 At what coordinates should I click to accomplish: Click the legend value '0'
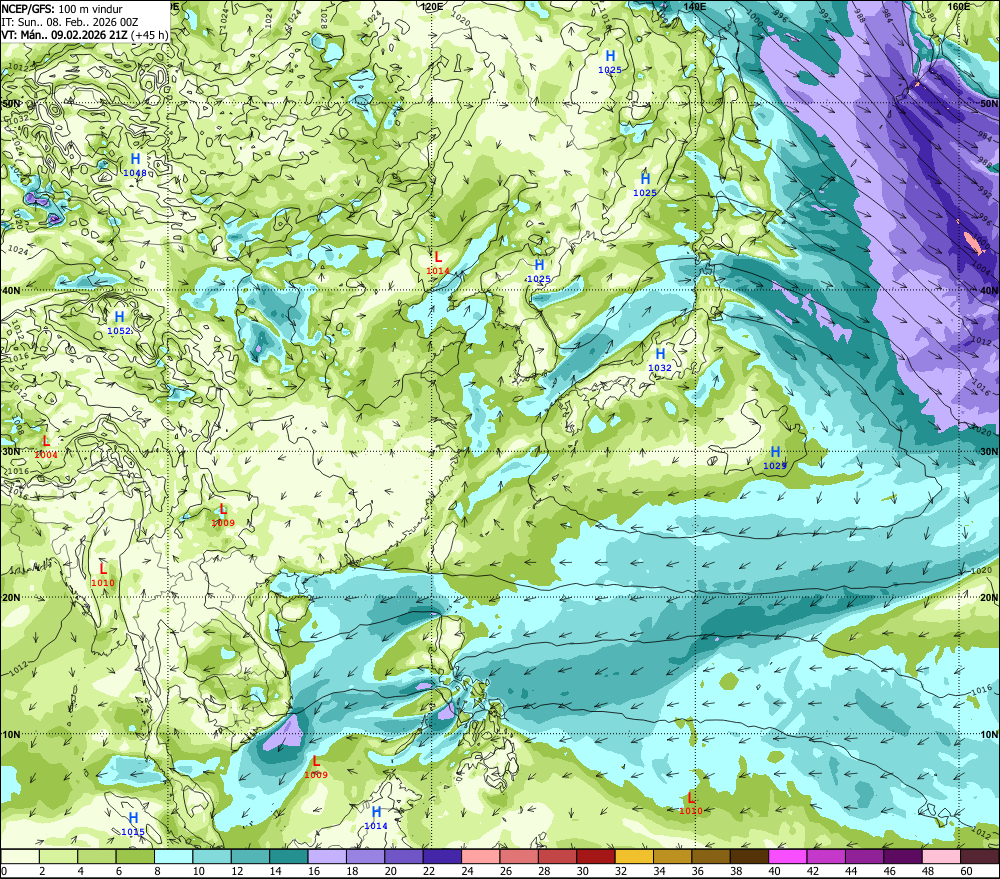4,871
